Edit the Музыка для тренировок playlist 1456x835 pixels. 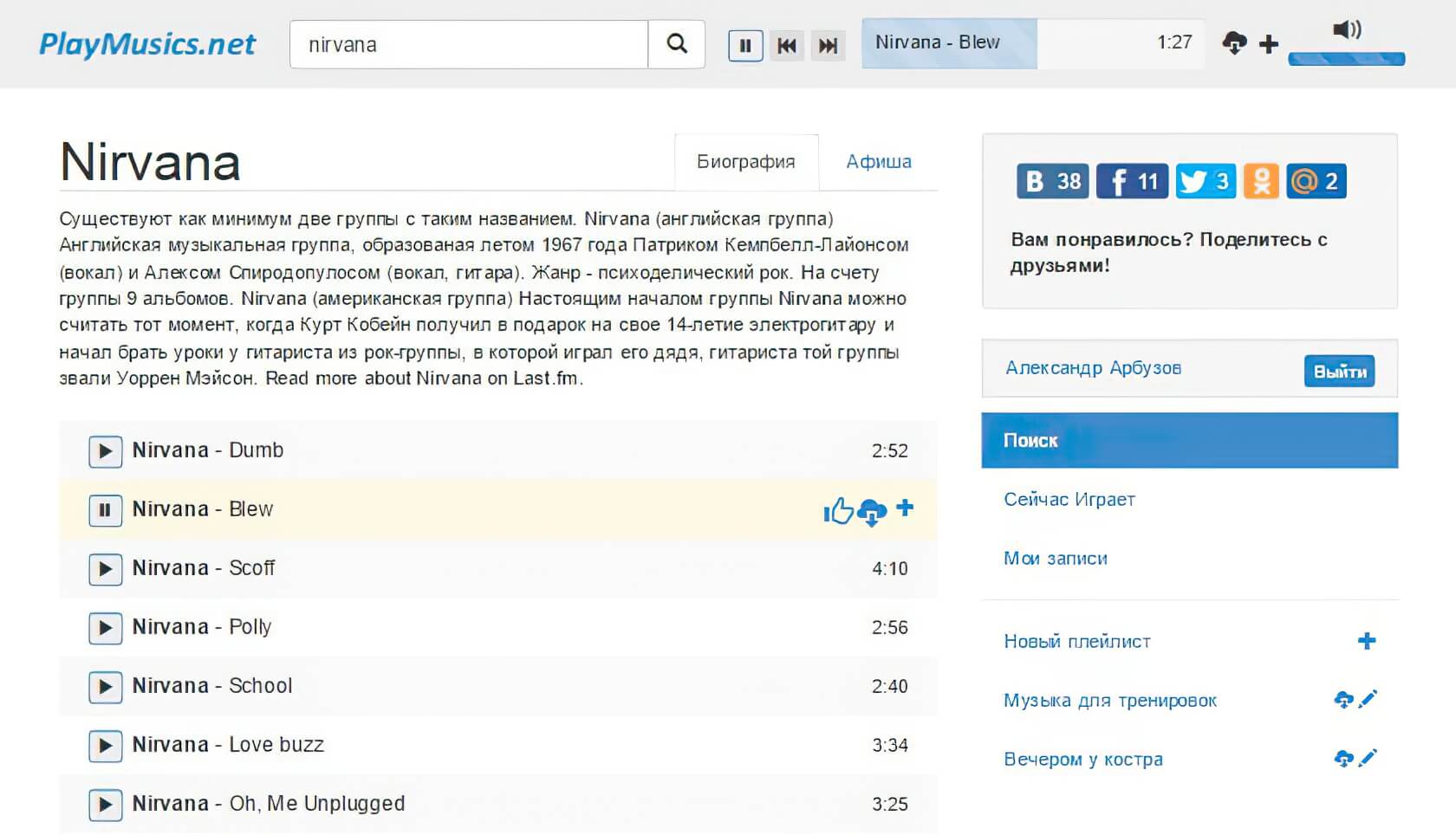tap(1368, 699)
